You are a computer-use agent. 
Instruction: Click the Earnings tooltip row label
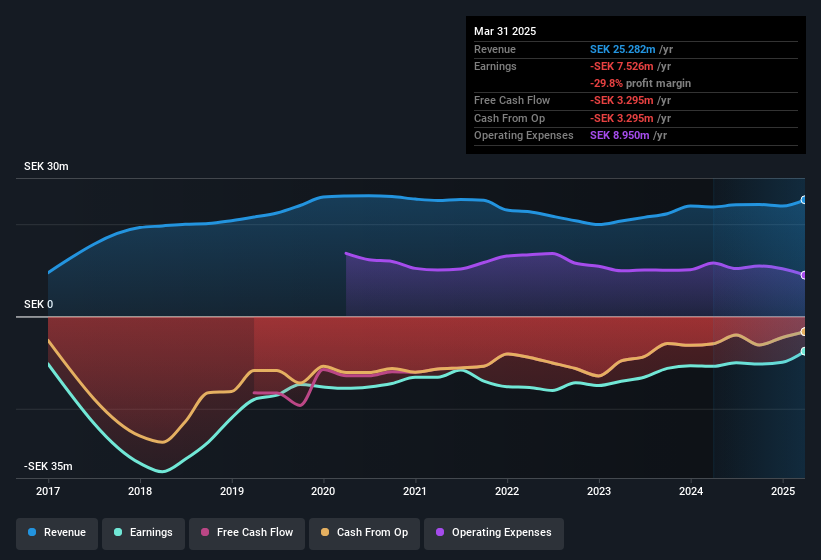click(x=495, y=66)
